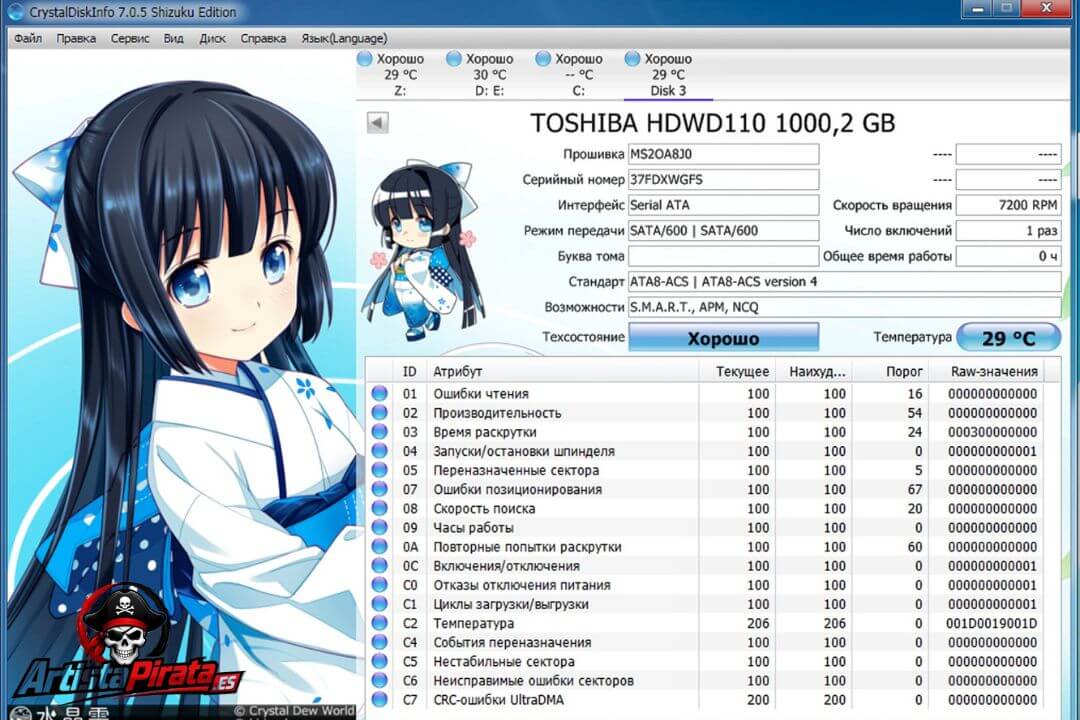Click the Порог column header
Image resolution: width=1080 pixels, height=720 pixels.
890,371
